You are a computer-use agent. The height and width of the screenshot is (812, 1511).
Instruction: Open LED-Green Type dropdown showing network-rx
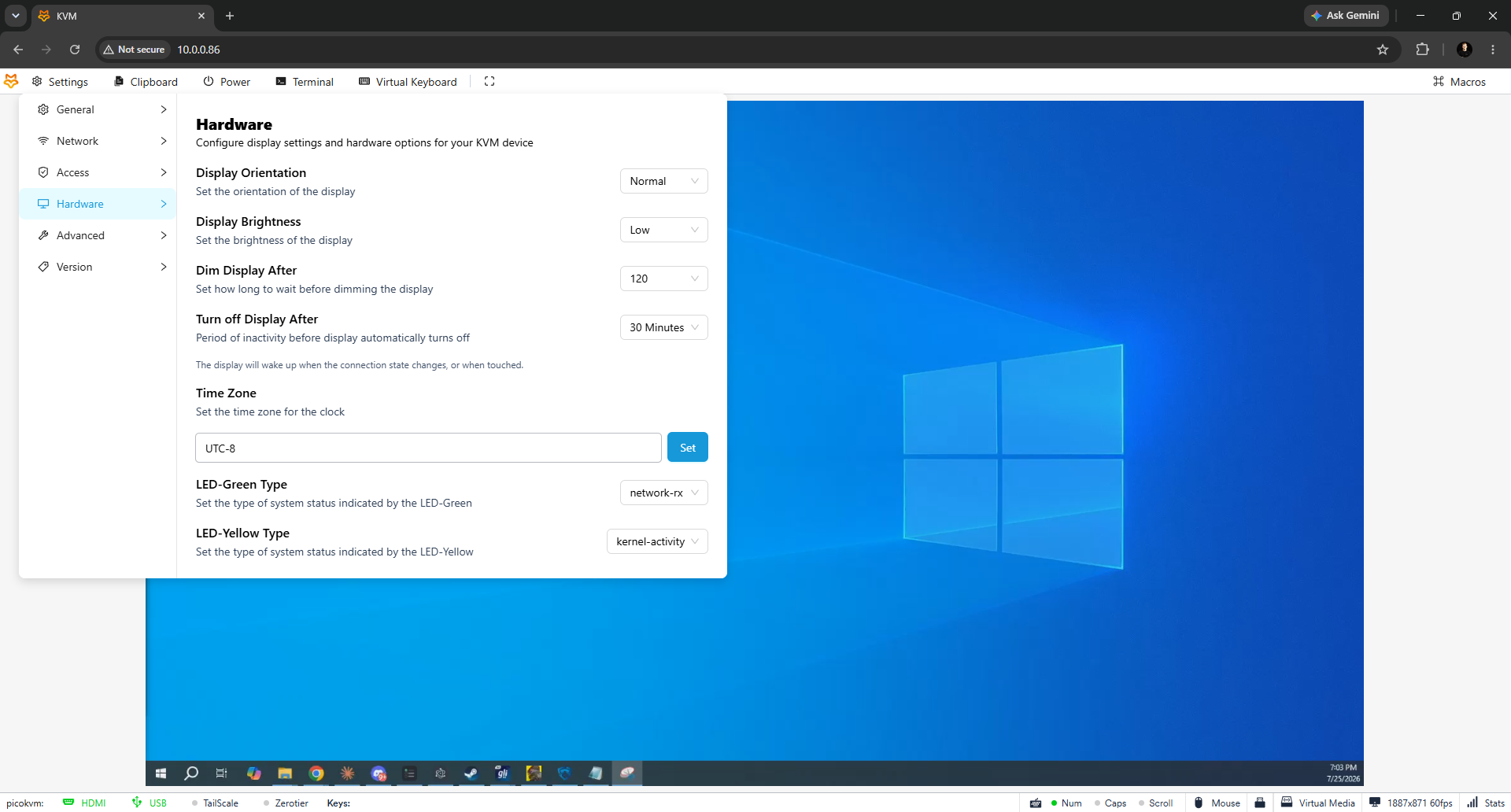[663, 493]
